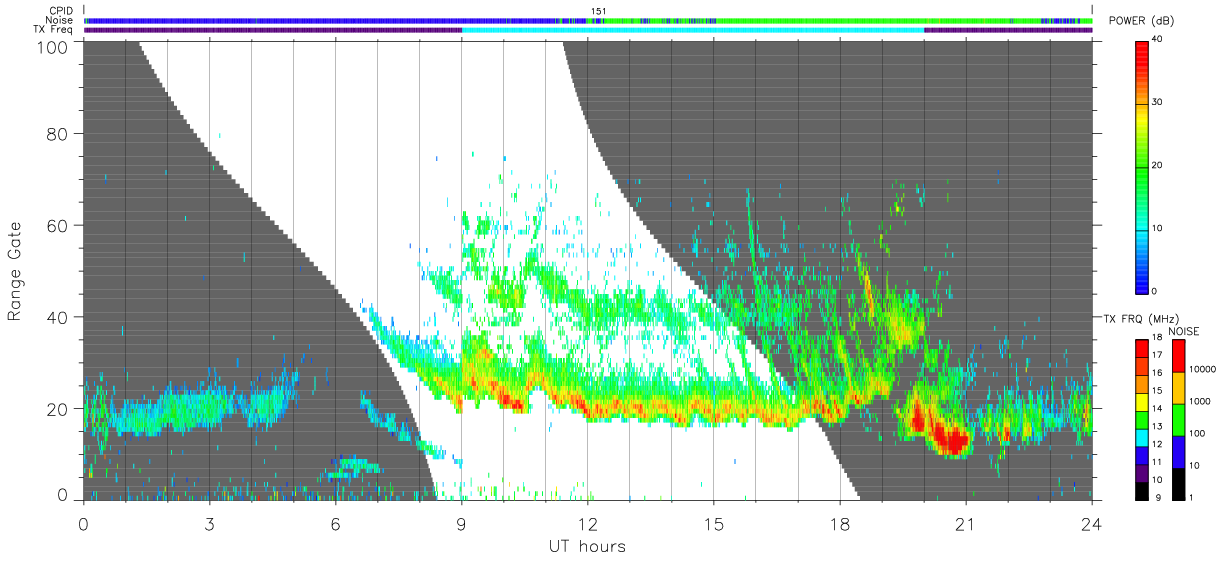Click the CPID label at top
The width and height of the screenshot is (1228, 567).
59,11
